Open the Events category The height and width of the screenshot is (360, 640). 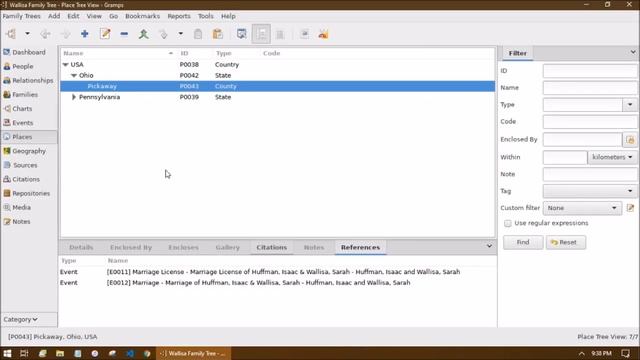[x=29, y=123]
